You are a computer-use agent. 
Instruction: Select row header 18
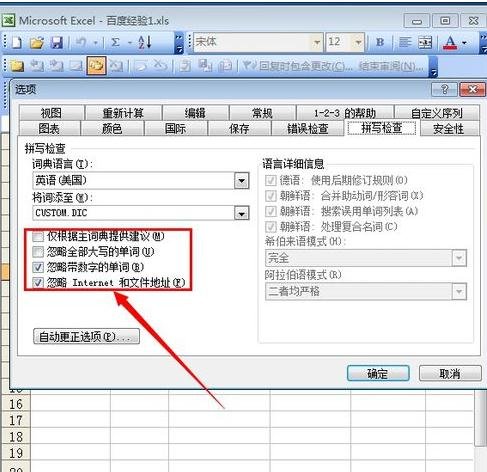click(x=15, y=437)
